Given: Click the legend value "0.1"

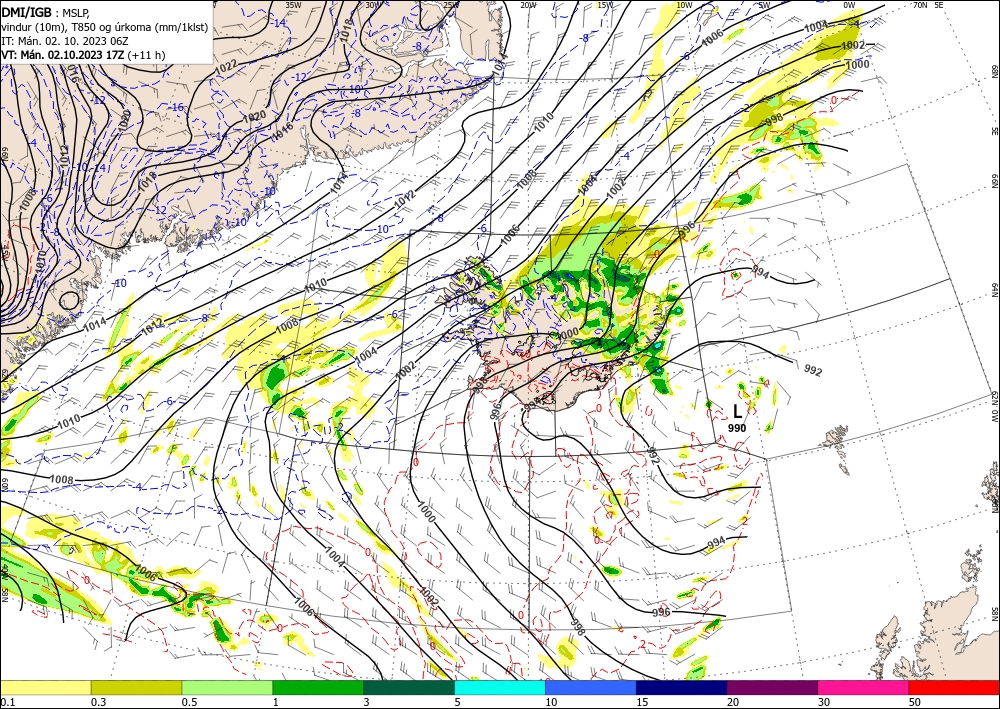Looking at the screenshot, I should pos(7,702).
